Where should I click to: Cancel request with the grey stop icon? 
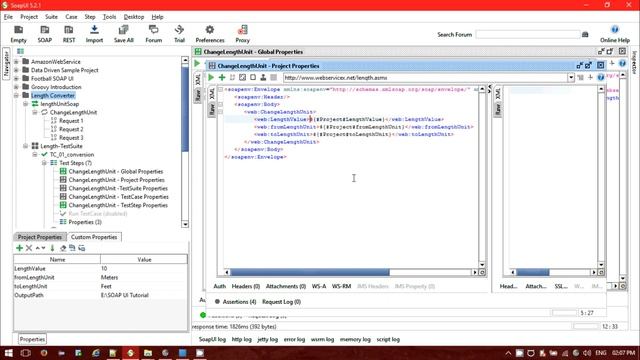point(273,77)
